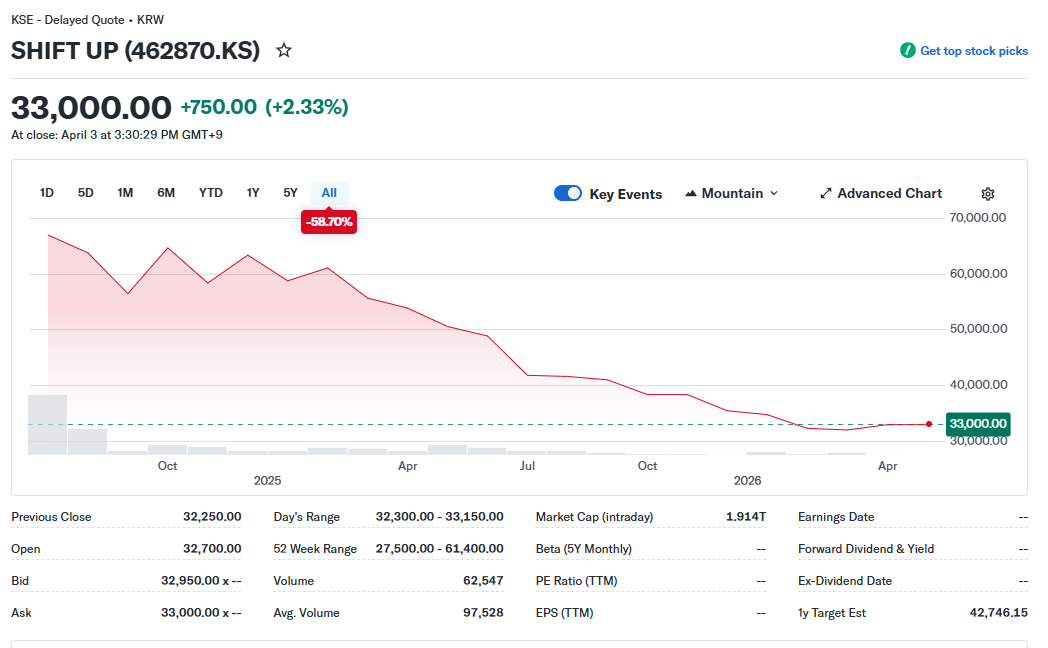The image size is (1048, 648).
Task: Click the KSE - Delayed Quote text
Action: point(68,20)
